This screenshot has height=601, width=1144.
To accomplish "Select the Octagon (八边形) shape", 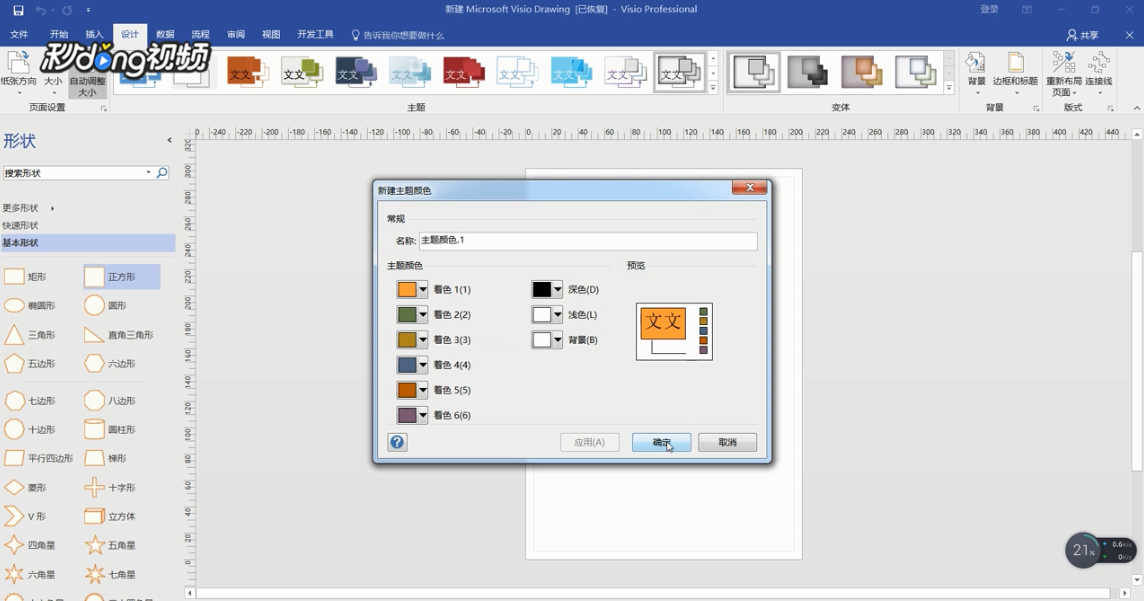I will [110, 400].
